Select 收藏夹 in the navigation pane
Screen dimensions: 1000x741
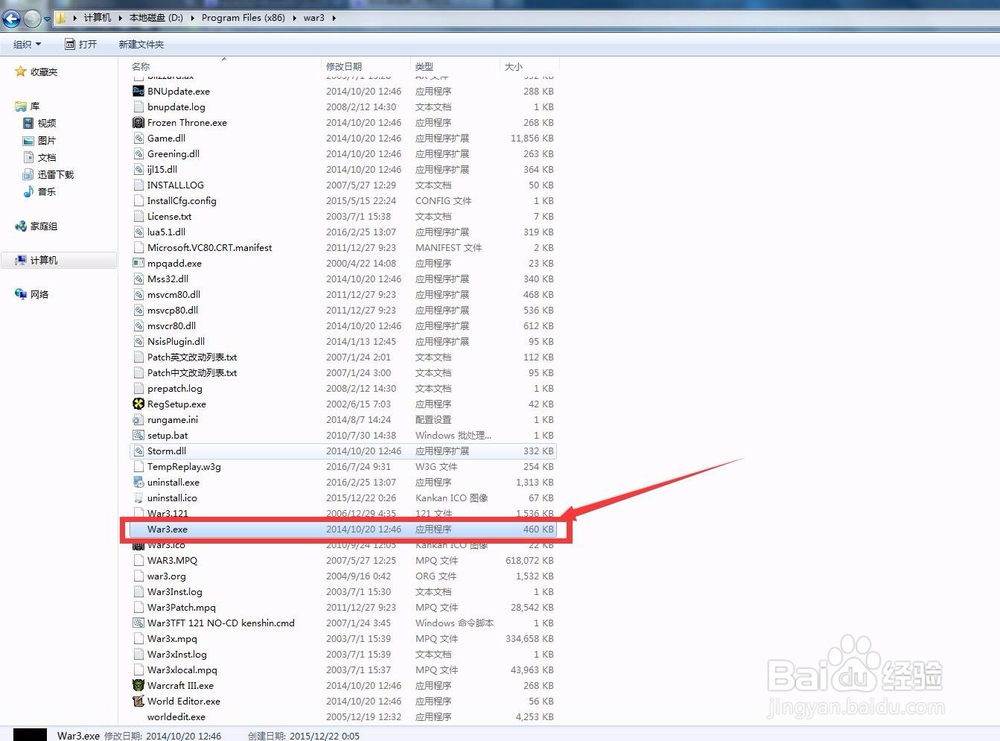36,71
